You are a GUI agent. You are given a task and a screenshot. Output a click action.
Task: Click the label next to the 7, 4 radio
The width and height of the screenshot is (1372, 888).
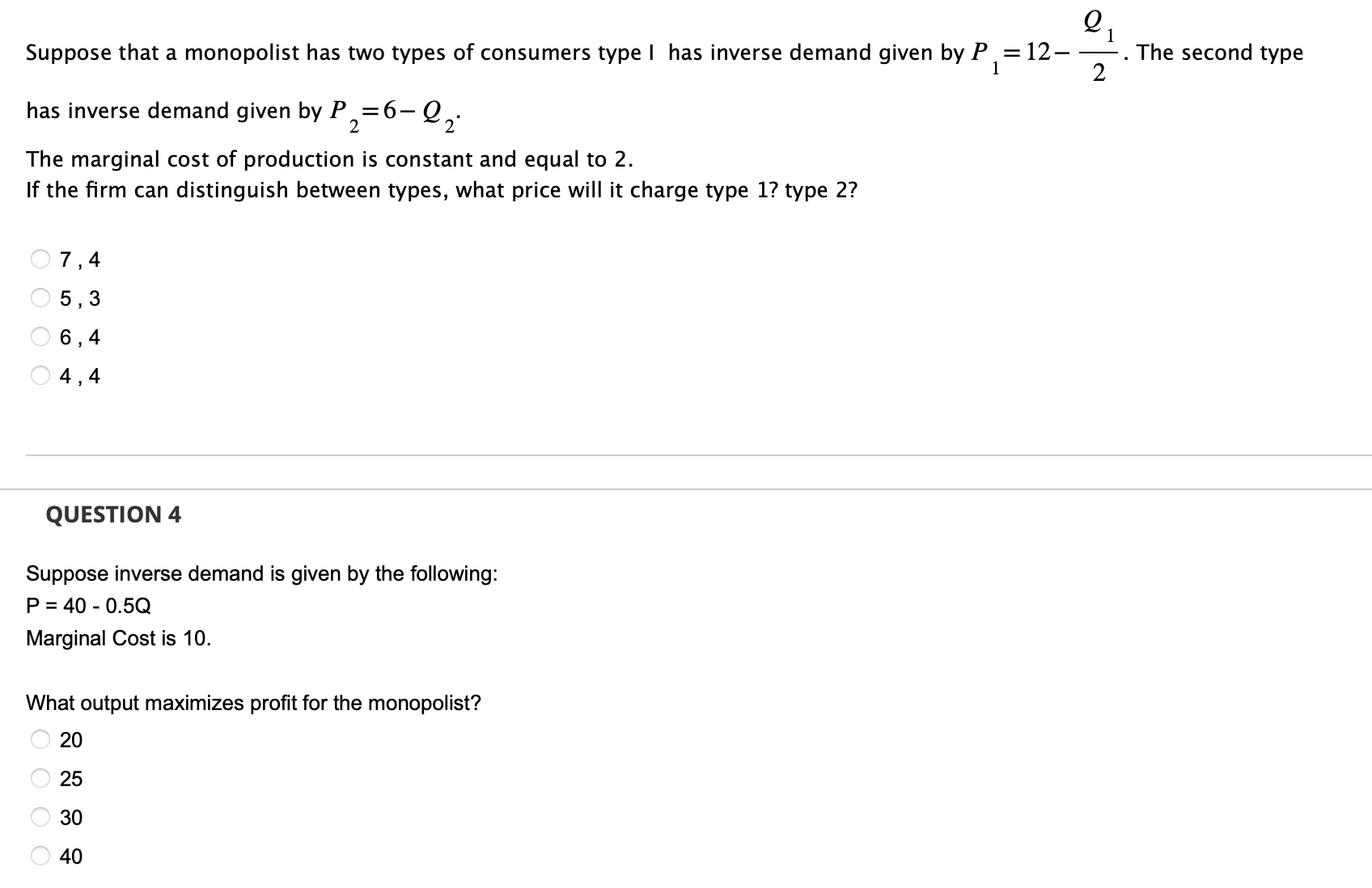point(79,258)
